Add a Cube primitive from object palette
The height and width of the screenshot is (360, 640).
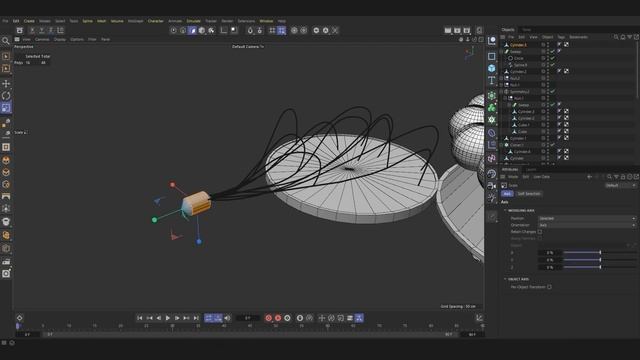click(x=492, y=68)
